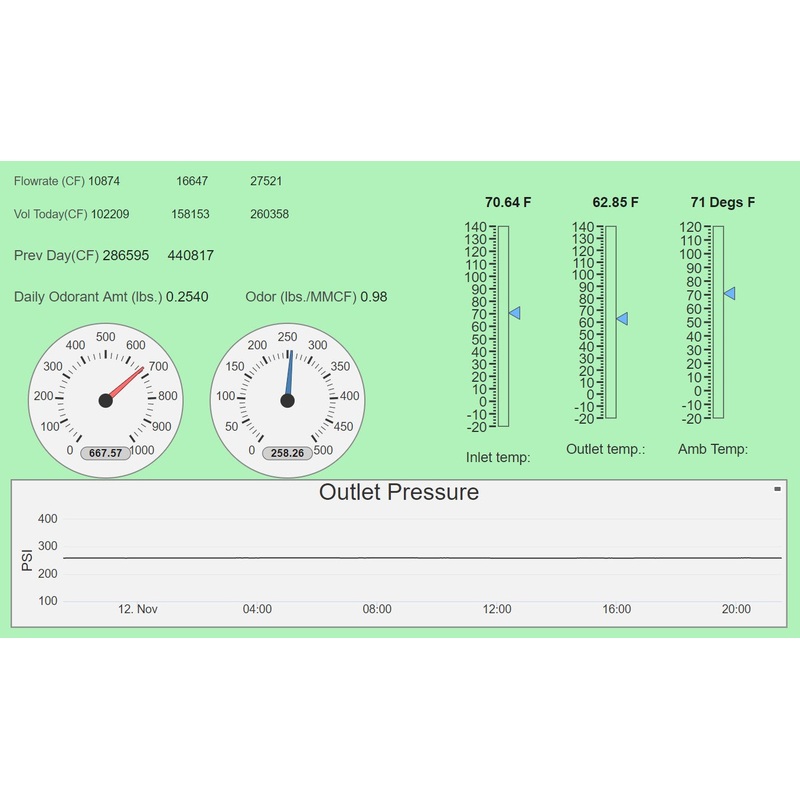Viewport: 800px width, 800px height.
Task: Click the PSI axis label on chart
Action: tap(27, 559)
